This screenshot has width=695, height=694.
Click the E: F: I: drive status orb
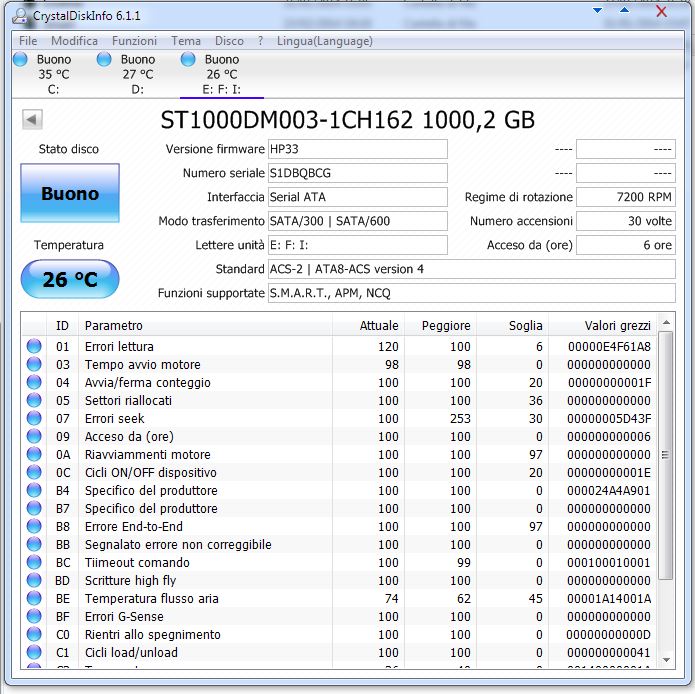click(188, 60)
